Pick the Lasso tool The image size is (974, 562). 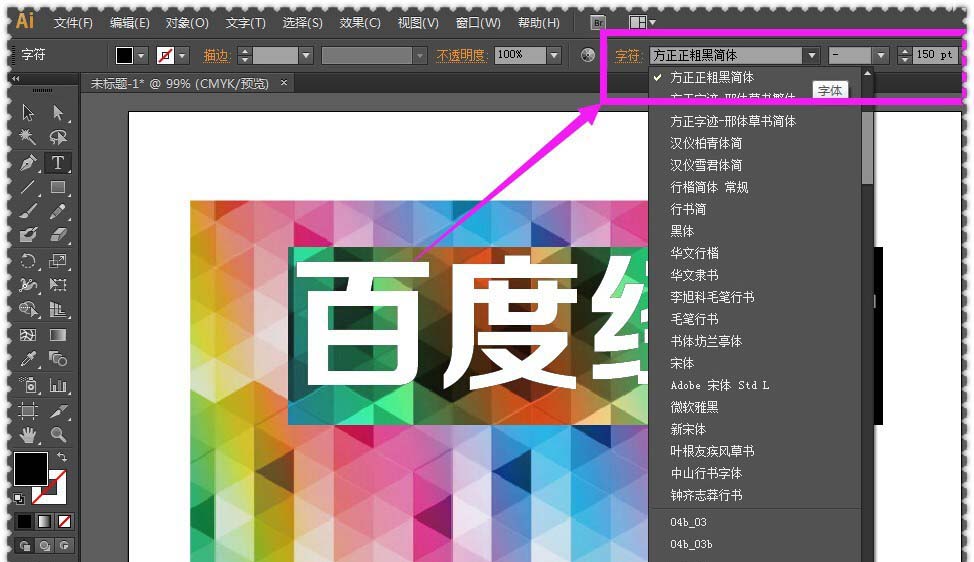58,137
